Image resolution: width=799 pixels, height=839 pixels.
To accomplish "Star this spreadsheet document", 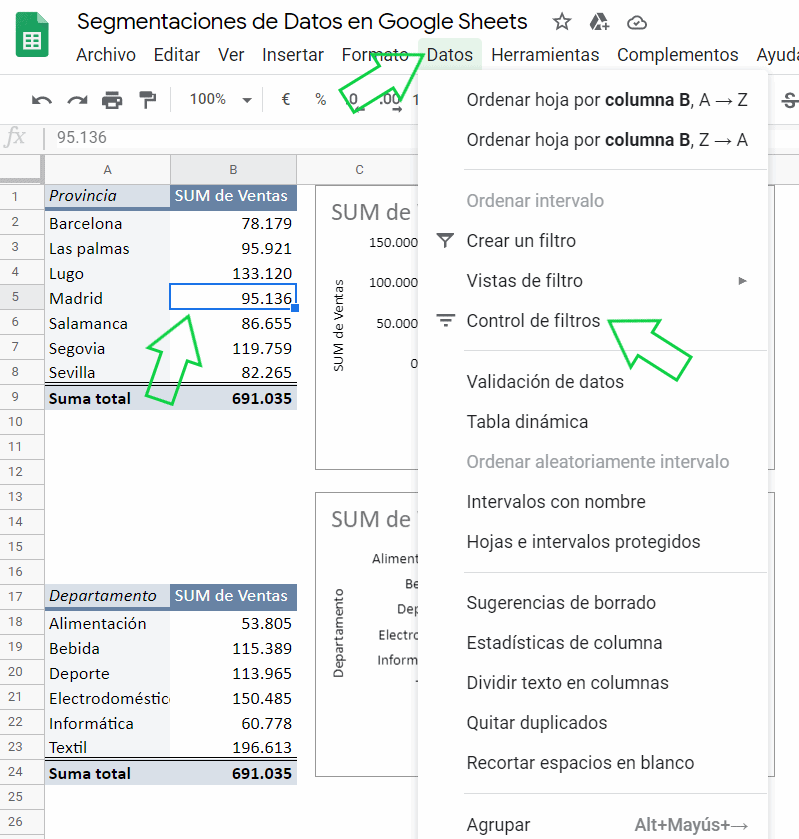I will tap(561, 22).
